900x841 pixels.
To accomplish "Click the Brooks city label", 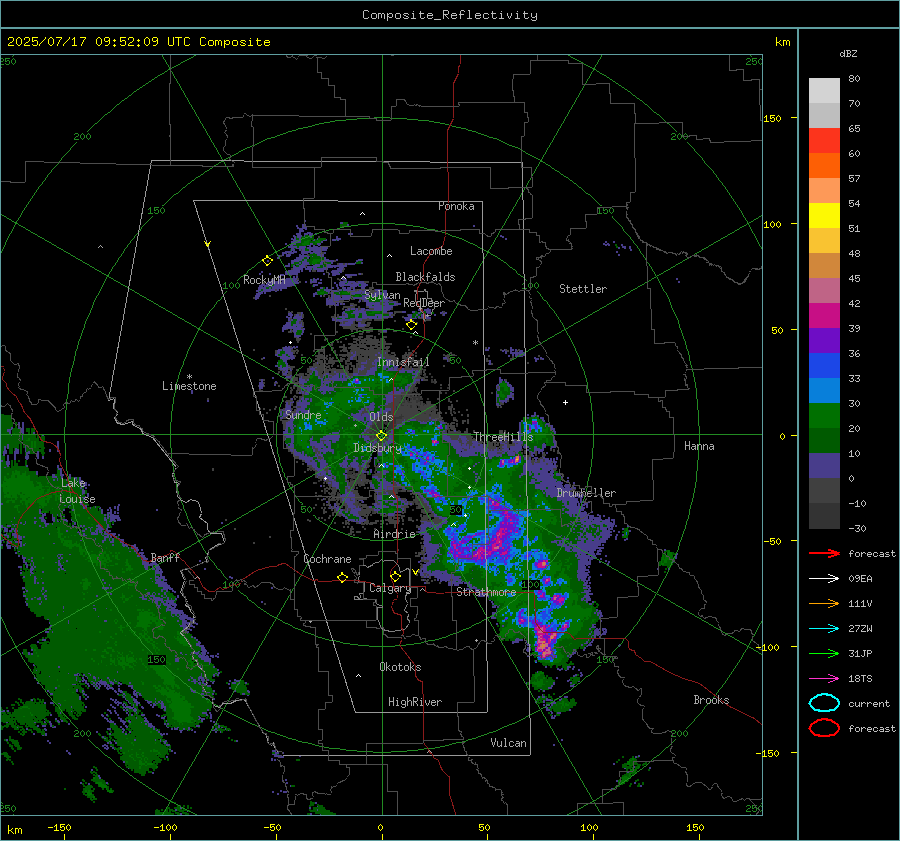I will [711, 700].
